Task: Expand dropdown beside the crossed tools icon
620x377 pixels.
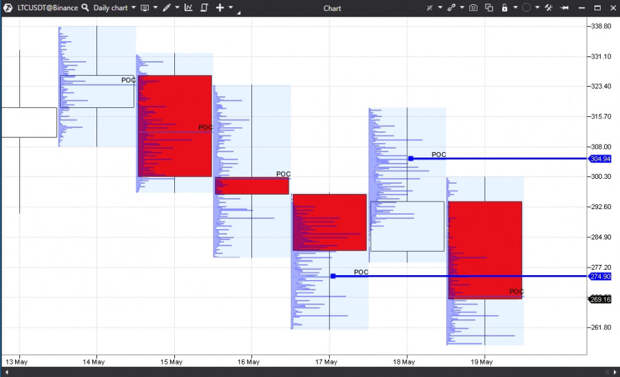Action: (440, 8)
